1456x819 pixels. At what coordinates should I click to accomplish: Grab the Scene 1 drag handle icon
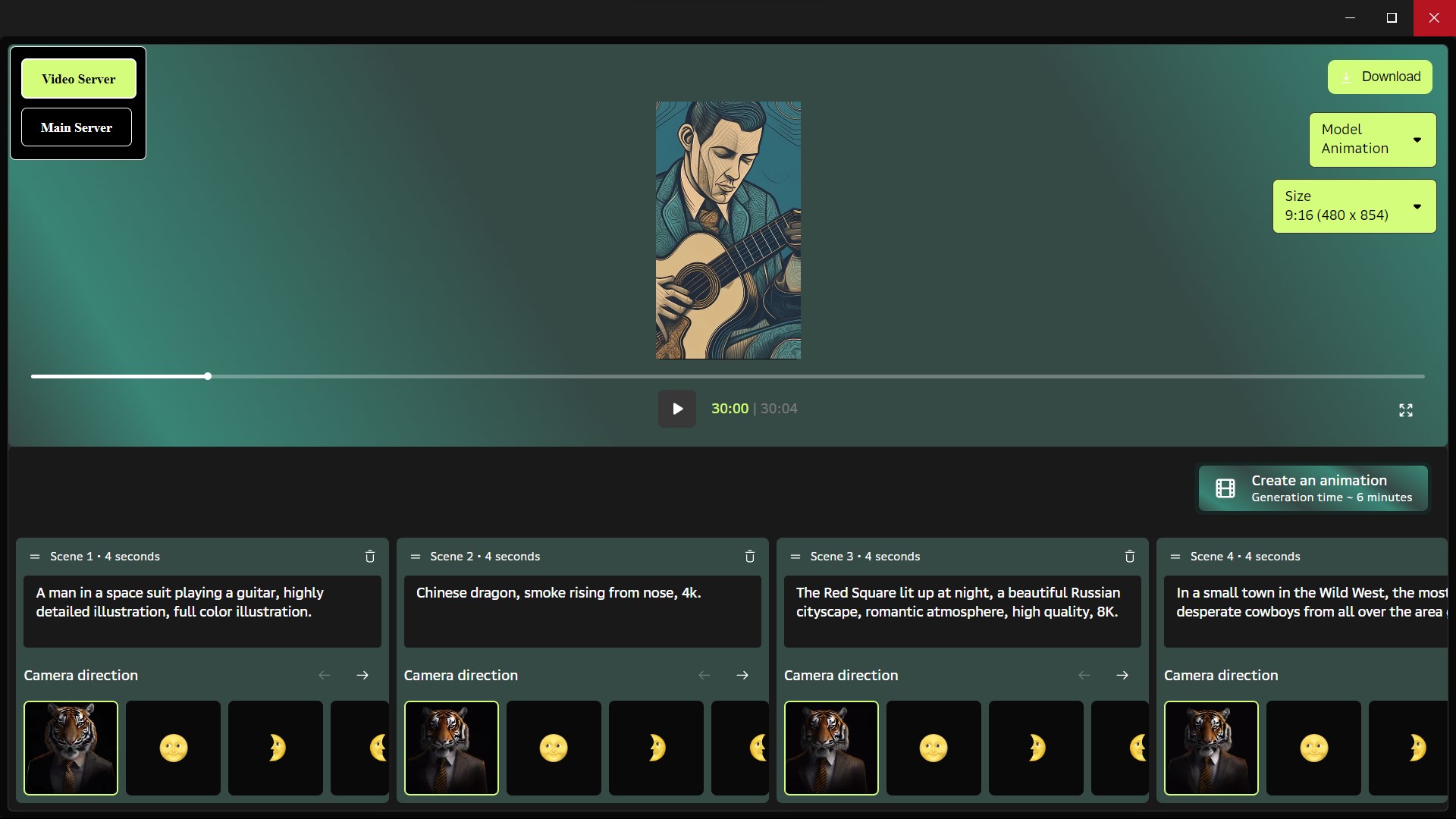pyautogui.click(x=34, y=557)
